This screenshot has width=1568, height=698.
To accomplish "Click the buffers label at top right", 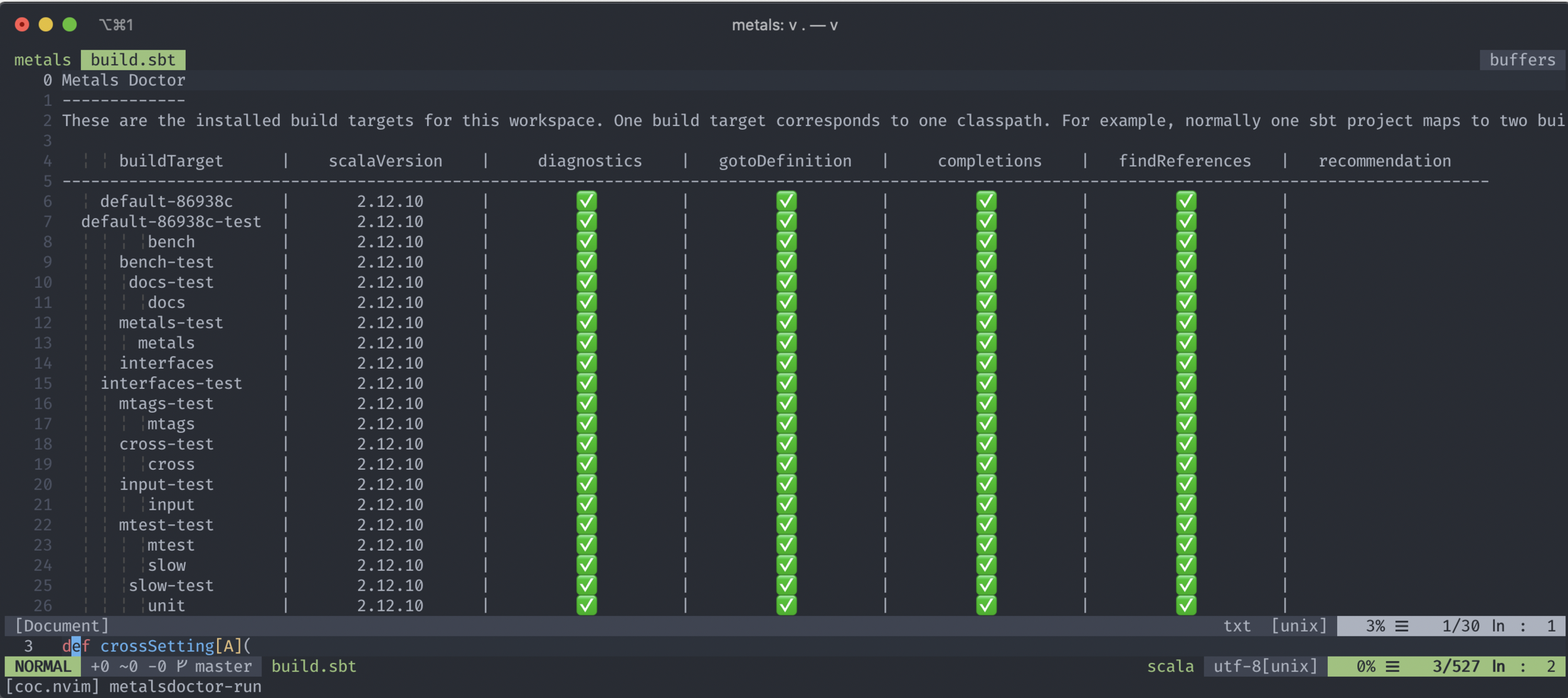I will click(x=1522, y=60).
